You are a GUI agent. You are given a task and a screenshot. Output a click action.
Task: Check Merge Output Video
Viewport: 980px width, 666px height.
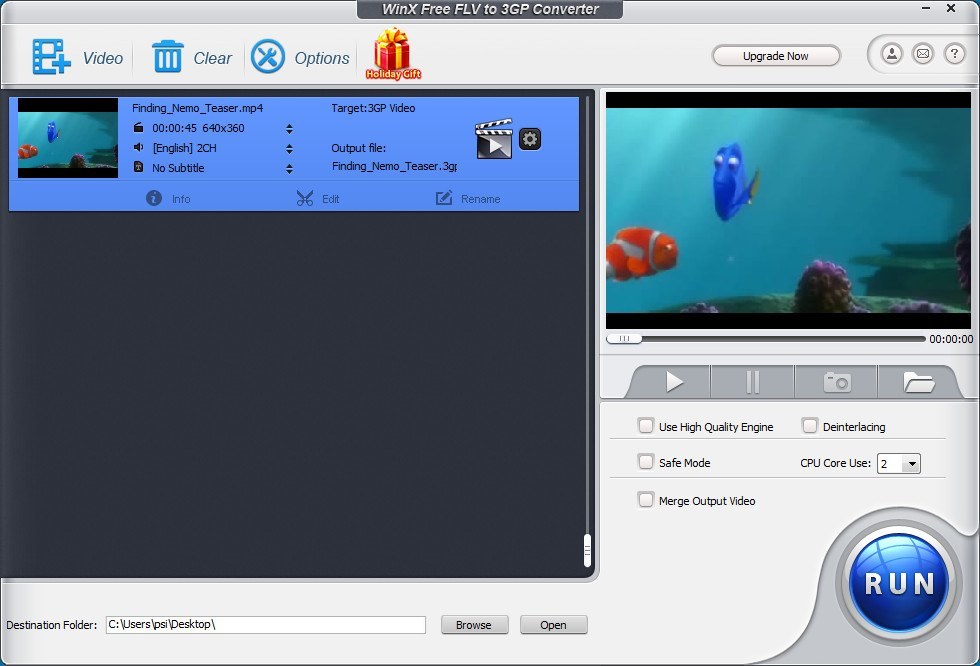point(646,499)
